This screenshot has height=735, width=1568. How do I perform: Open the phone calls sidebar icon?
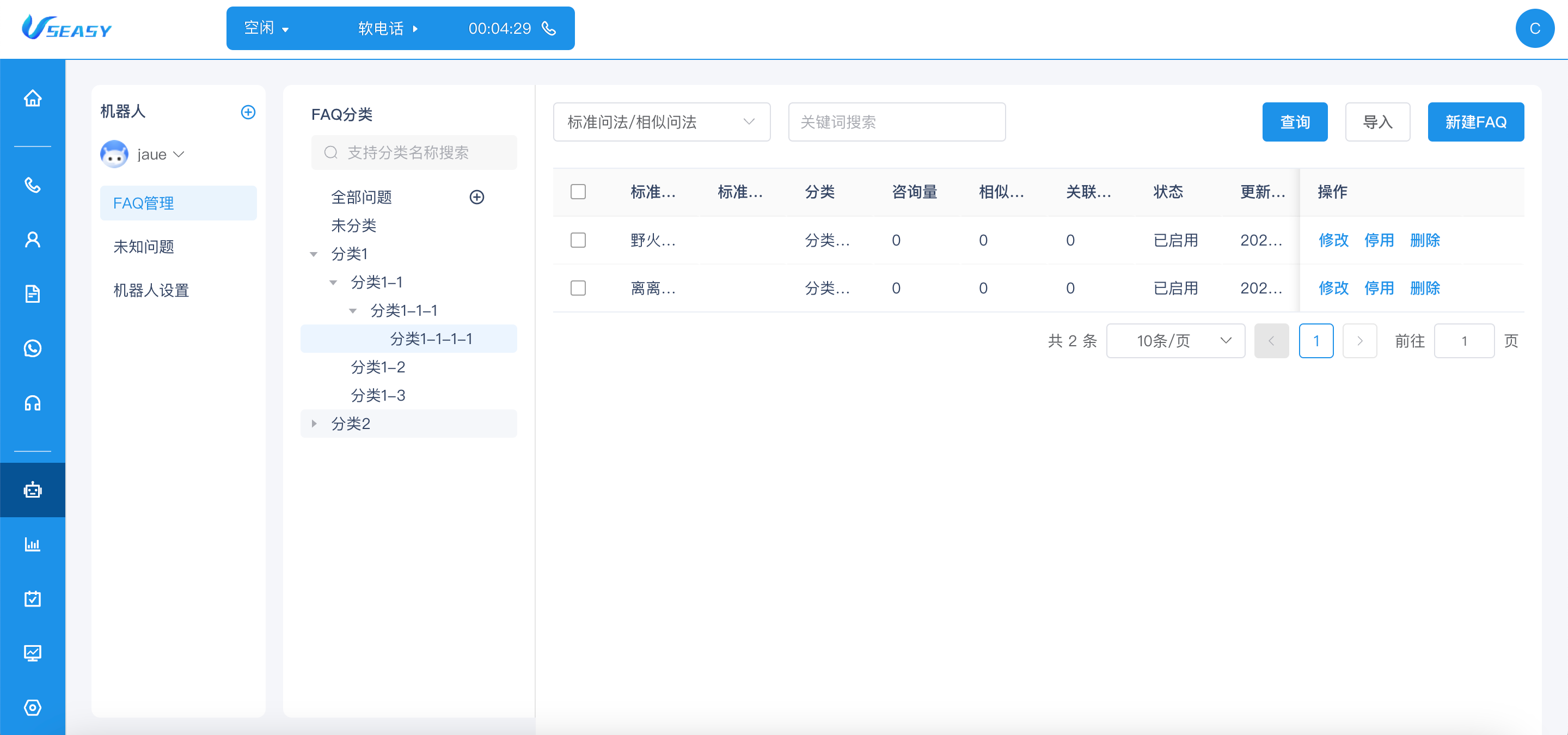[32, 185]
